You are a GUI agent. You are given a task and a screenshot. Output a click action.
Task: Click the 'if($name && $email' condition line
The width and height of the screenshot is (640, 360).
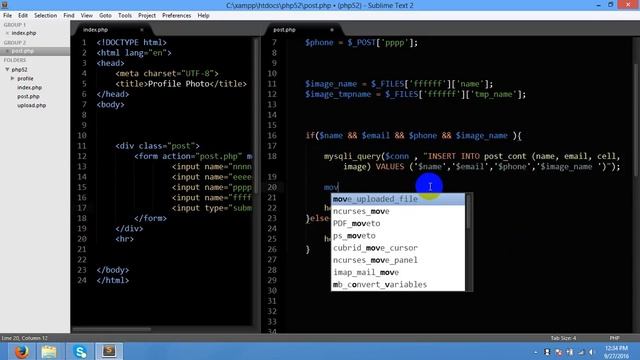coord(413,136)
